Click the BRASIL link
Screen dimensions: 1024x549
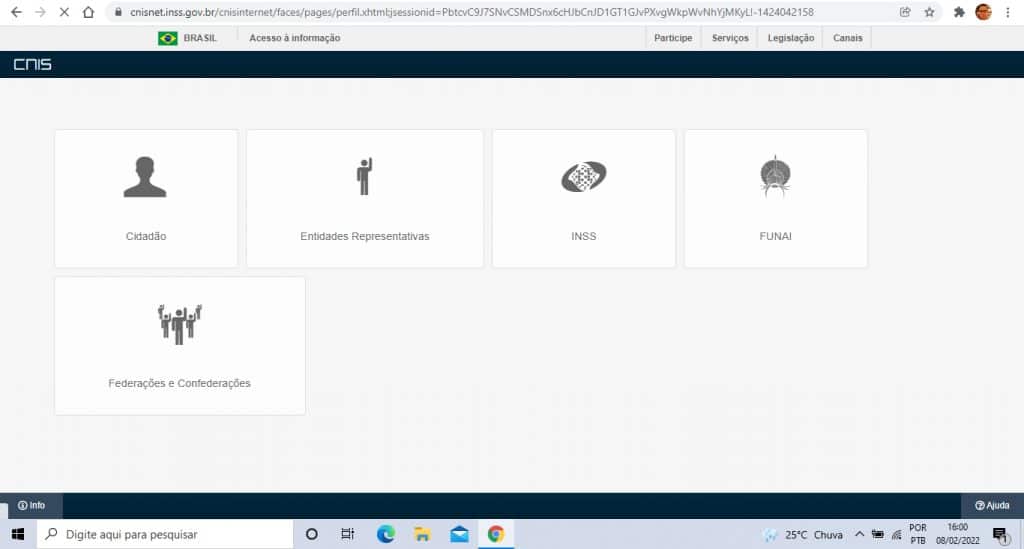200,38
